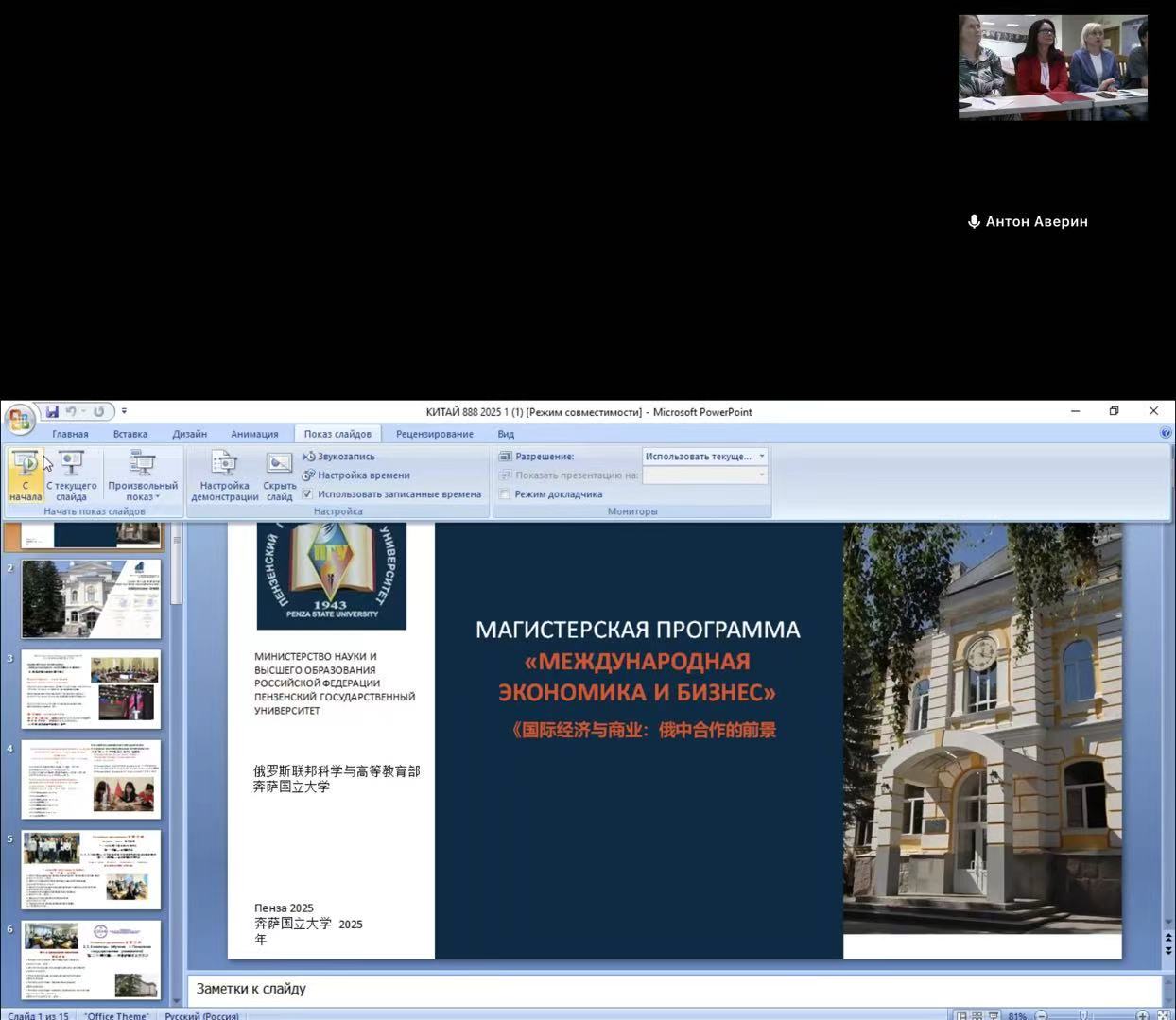Screen dimensions: 1176x1020
Task: Uncheck Use recorded timings checkbox
Action: click(x=307, y=494)
